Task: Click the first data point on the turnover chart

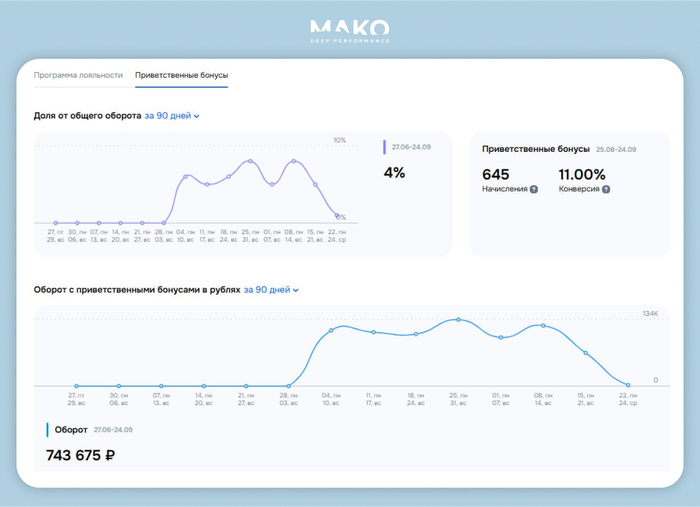Action: tap(76, 386)
